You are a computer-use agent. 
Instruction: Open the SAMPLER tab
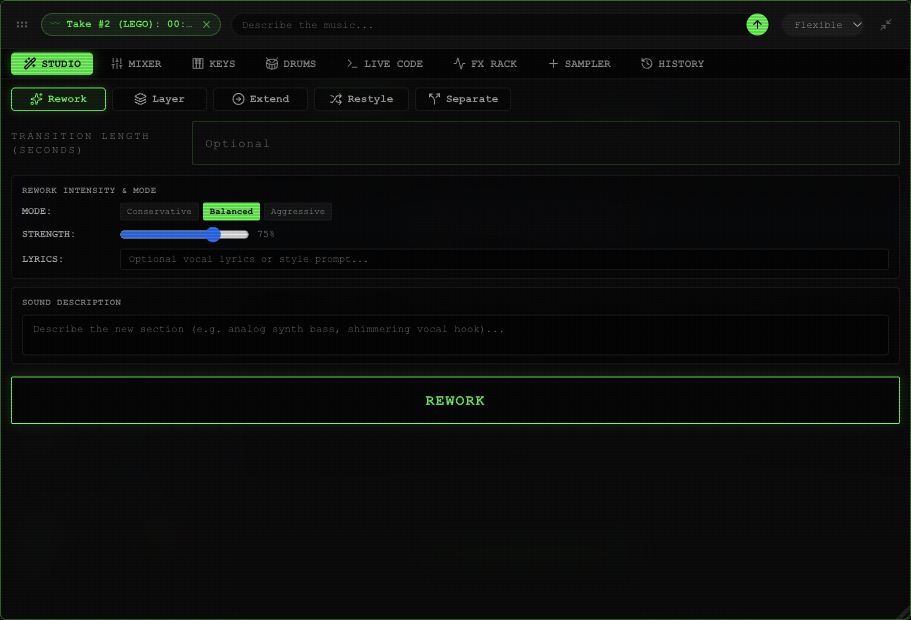point(579,63)
